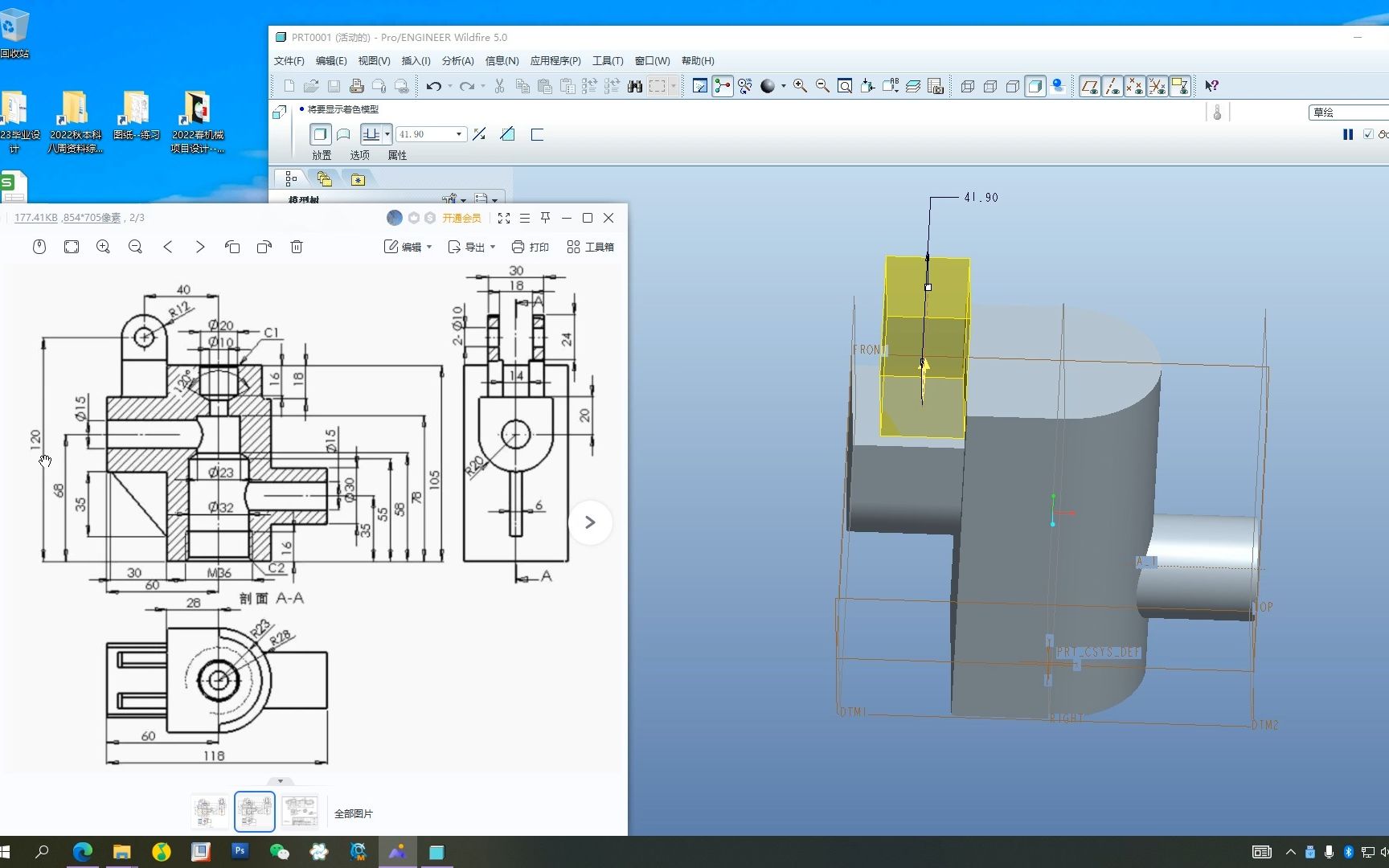
Task: Click 开通会员 link in image viewer
Action: [461, 218]
